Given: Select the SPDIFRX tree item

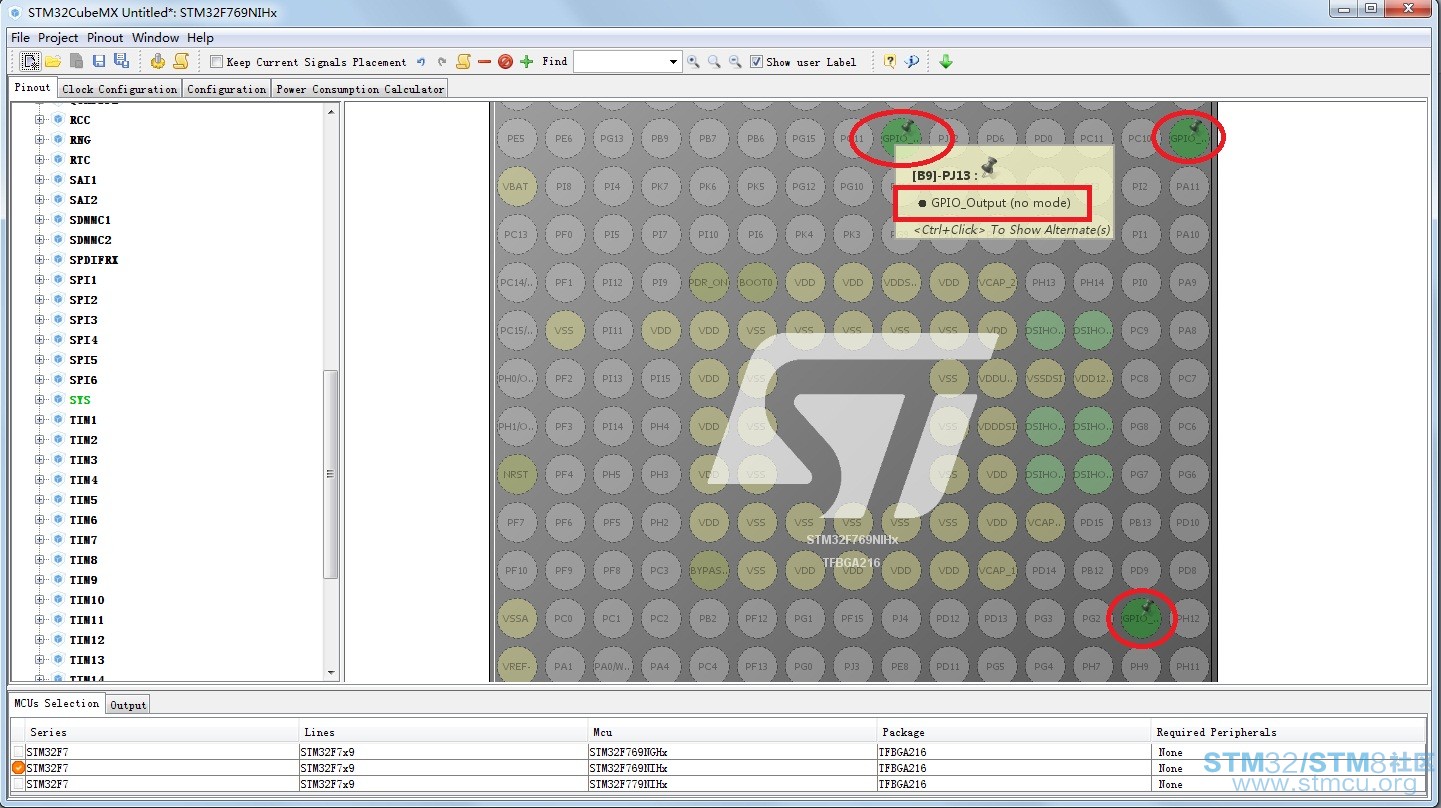Looking at the screenshot, I should pyautogui.click(x=94, y=260).
